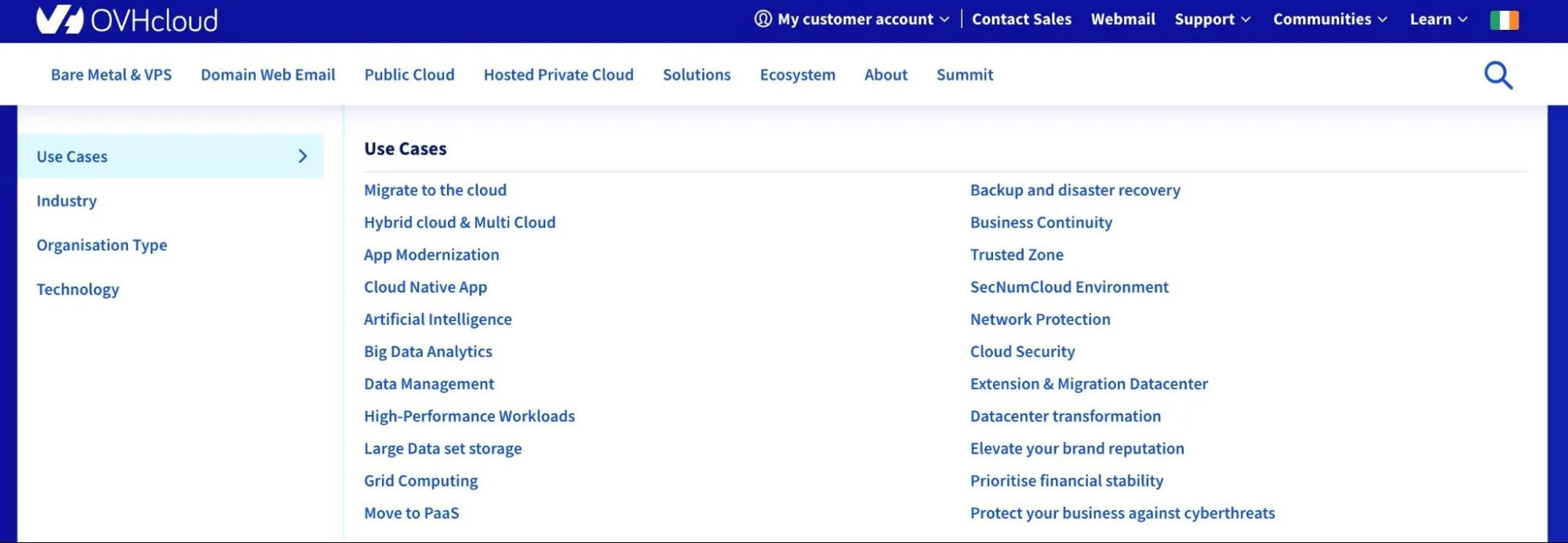Click Contact Sales link
The height and width of the screenshot is (543, 1568).
(x=1021, y=19)
